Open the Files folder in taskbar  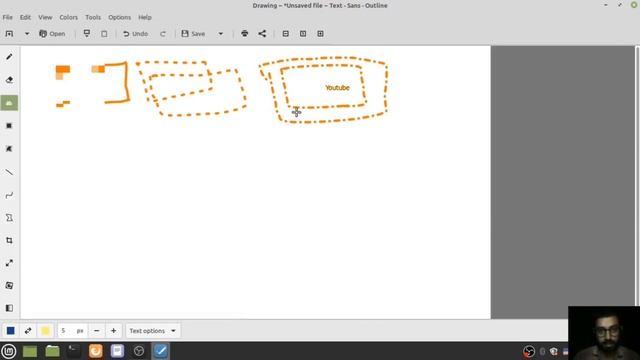click(52, 351)
